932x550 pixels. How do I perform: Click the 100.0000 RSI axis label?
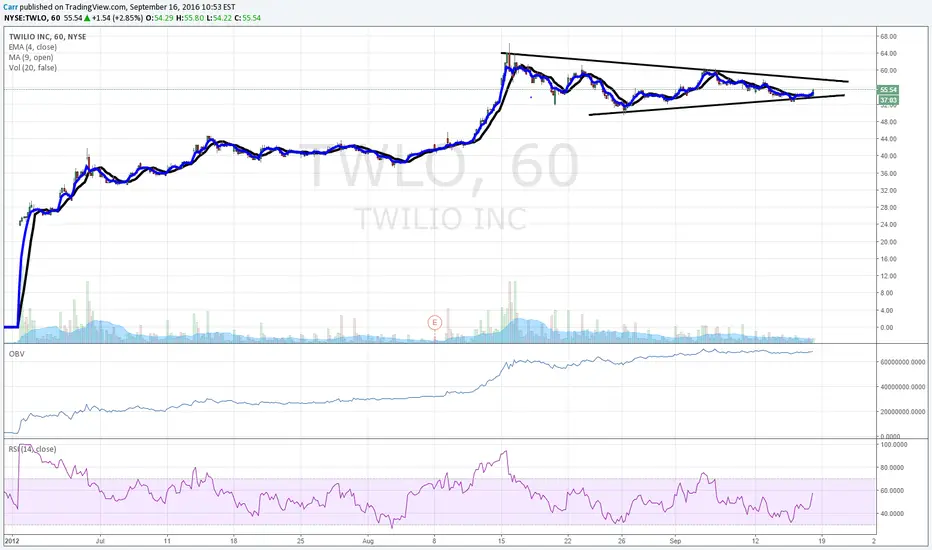coord(893,445)
